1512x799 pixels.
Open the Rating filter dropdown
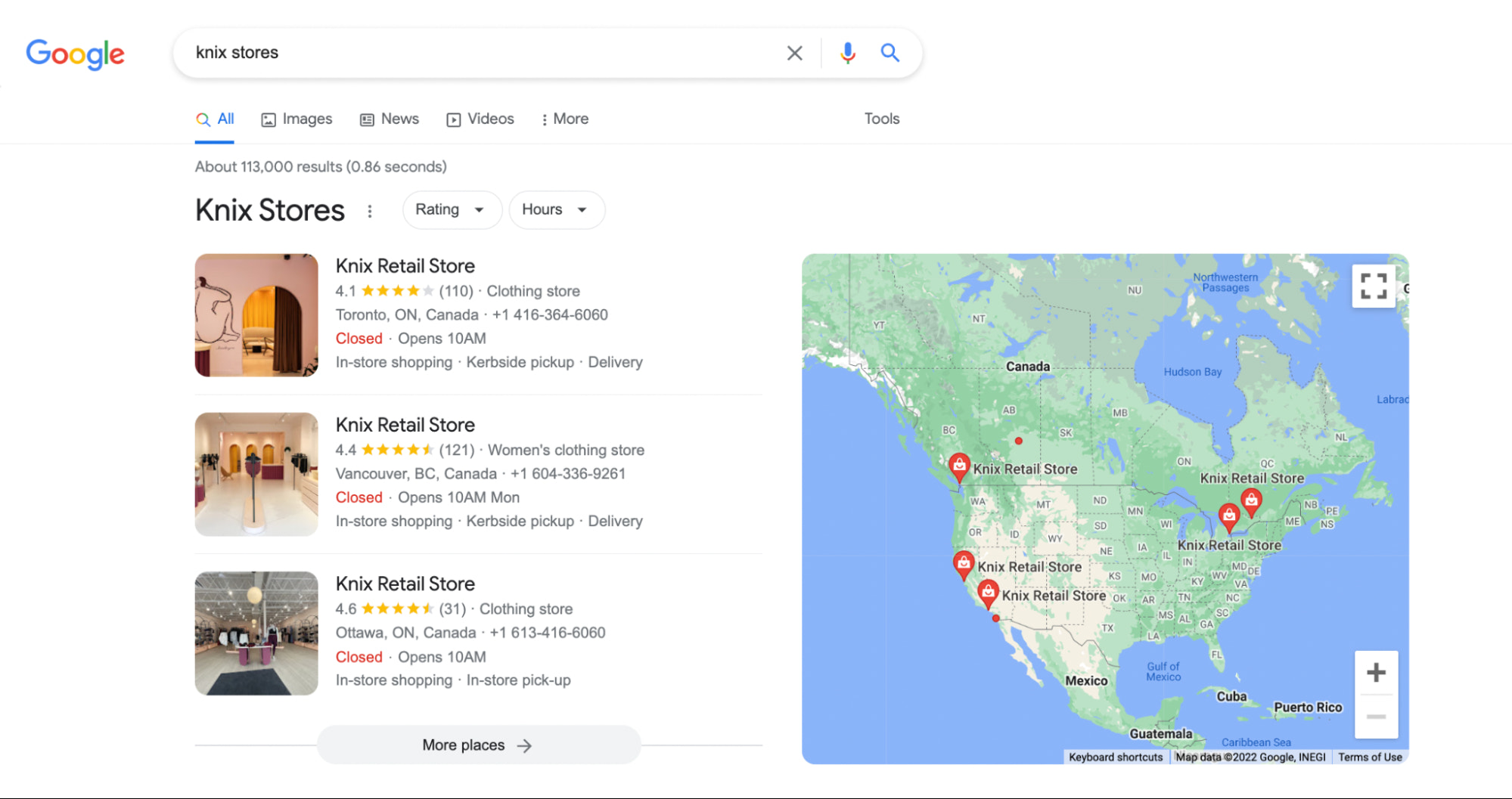click(452, 209)
